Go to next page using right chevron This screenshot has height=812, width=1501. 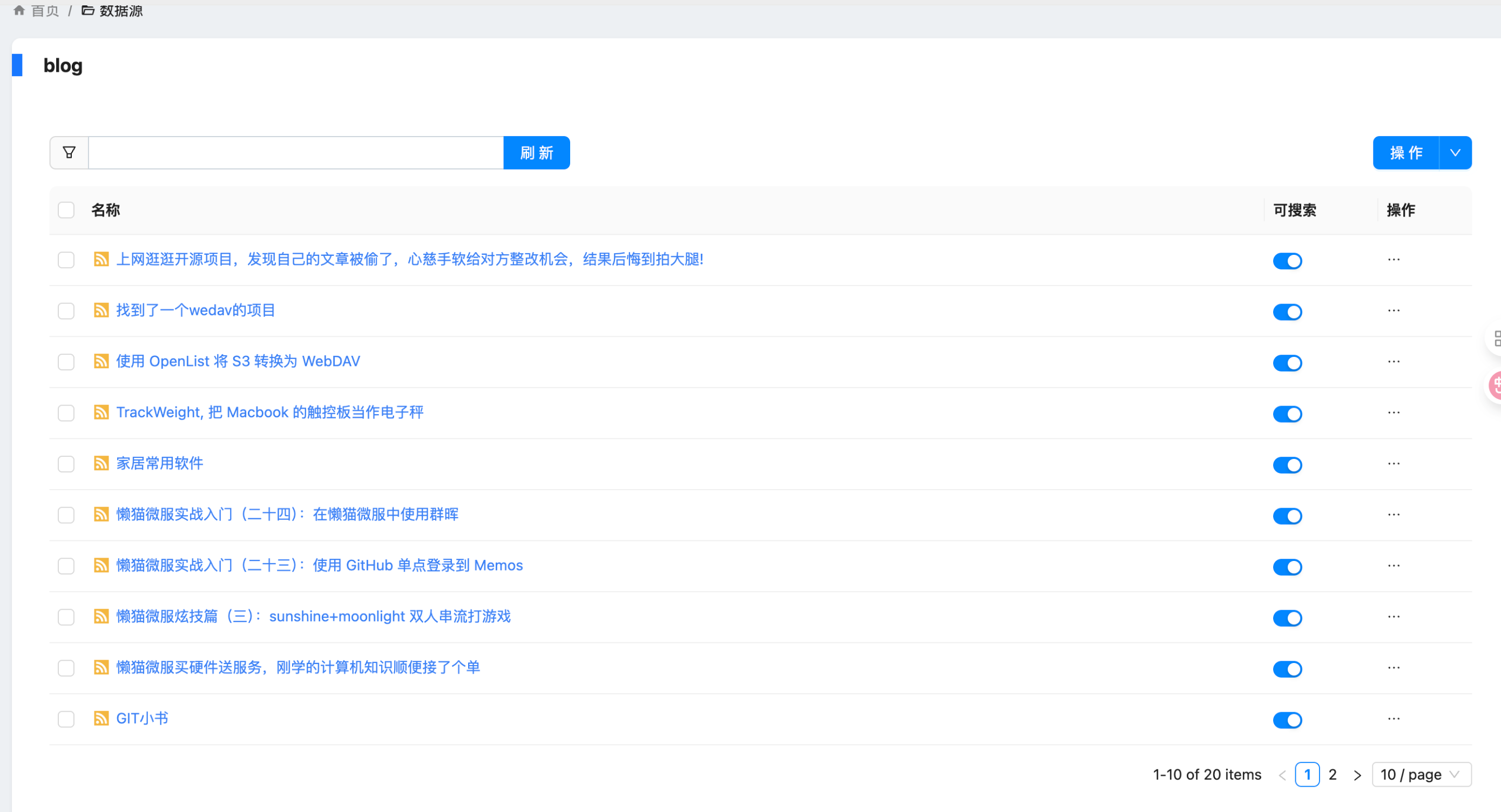1357,775
